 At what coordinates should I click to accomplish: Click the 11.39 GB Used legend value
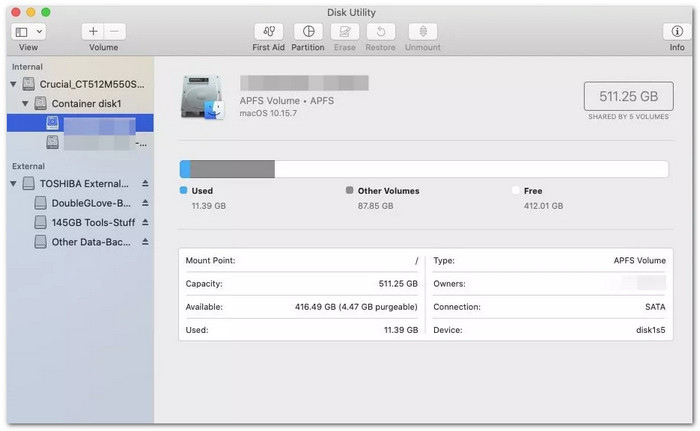pos(209,206)
